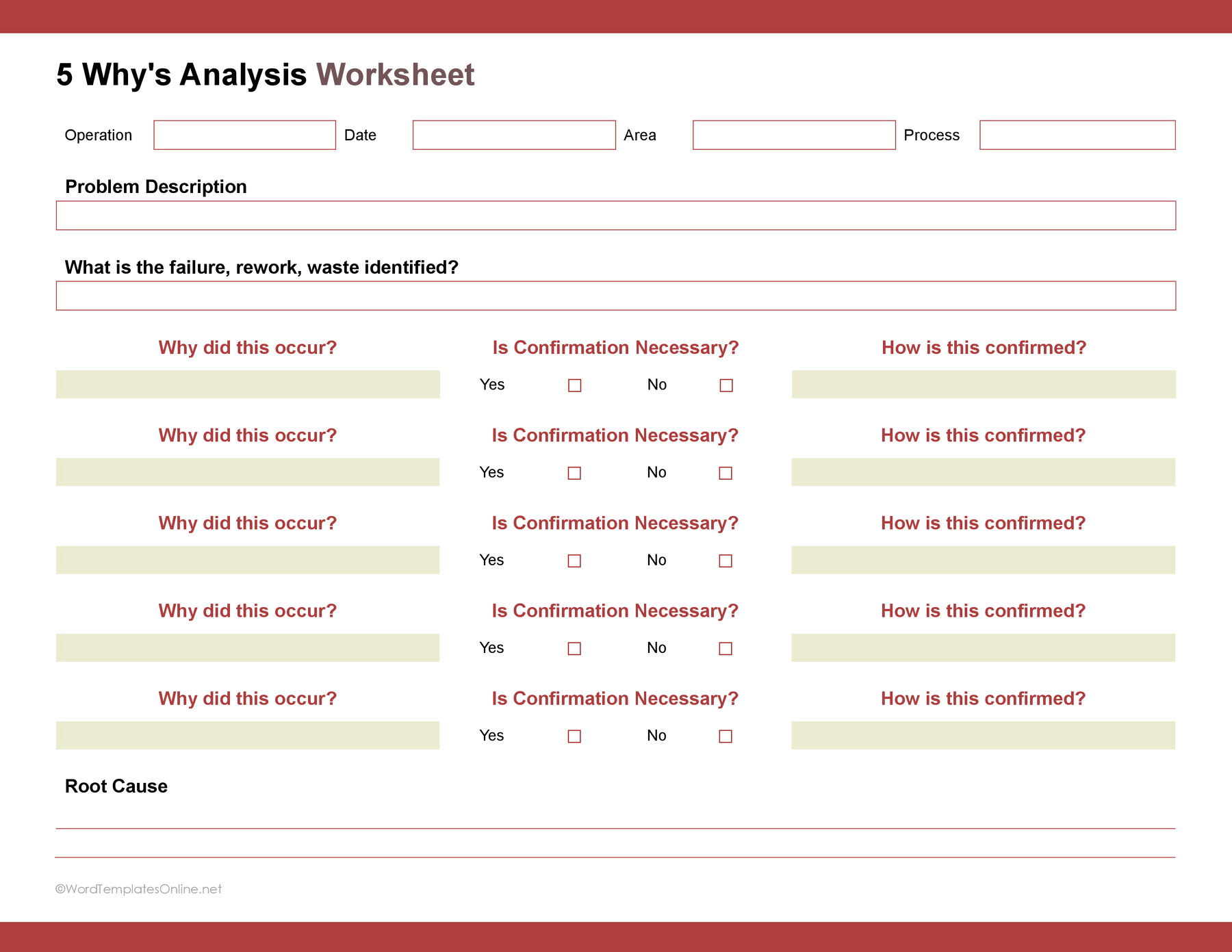Screen dimensions: 1232x952
Task: Click the second 'Why did this occur?' answer field
Action: click(x=248, y=472)
